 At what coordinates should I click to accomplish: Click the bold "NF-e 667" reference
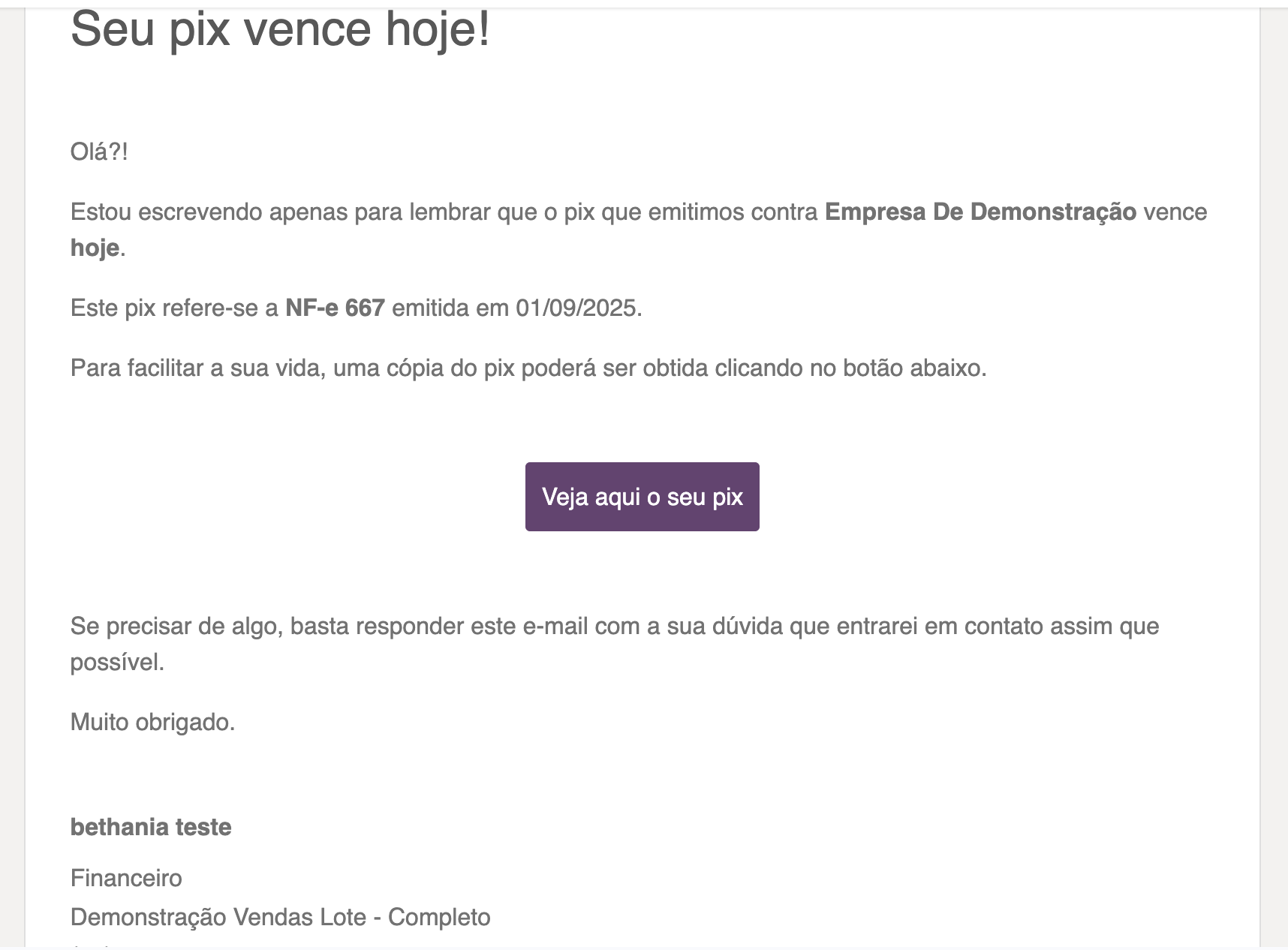coord(335,308)
